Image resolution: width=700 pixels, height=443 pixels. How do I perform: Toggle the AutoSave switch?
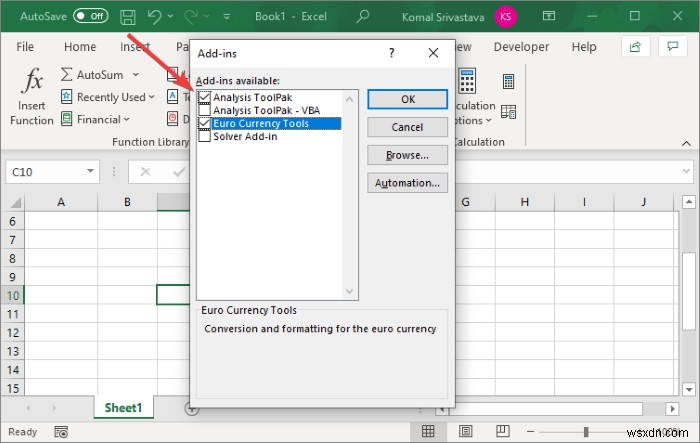tap(91, 17)
